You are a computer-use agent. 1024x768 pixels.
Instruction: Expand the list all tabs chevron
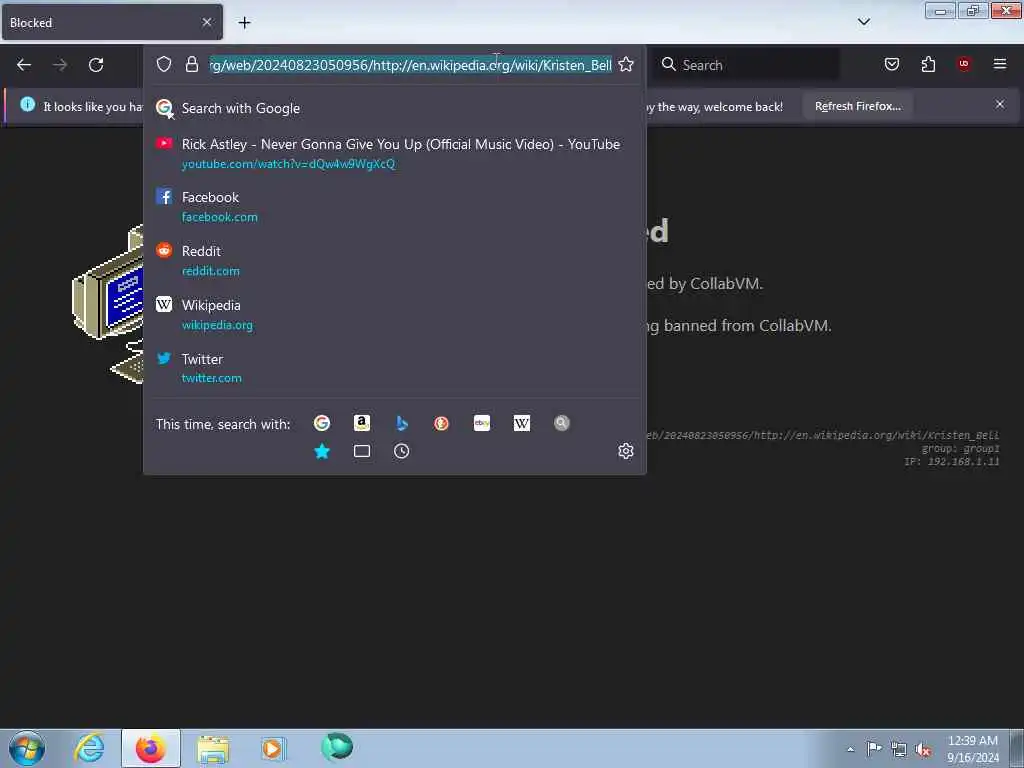tap(864, 22)
